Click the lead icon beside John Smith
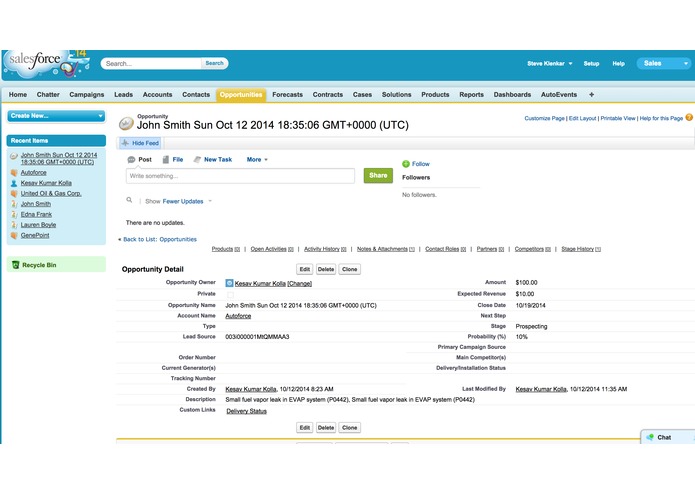695x494 pixels. pos(14,204)
